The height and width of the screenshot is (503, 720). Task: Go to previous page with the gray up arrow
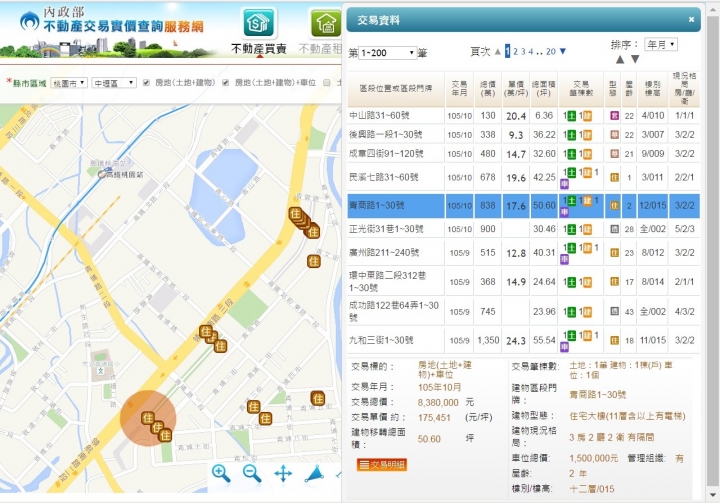pos(498,51)
